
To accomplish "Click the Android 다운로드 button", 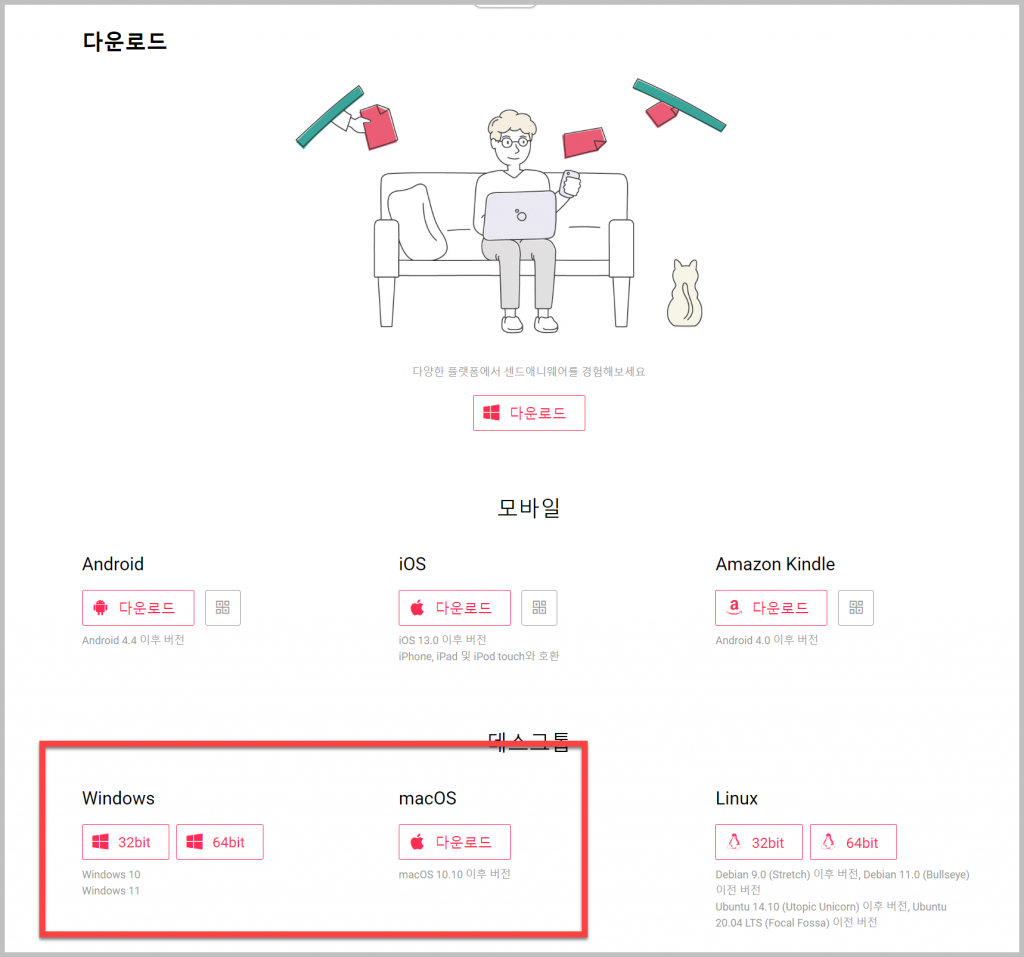I will [138, 608].
